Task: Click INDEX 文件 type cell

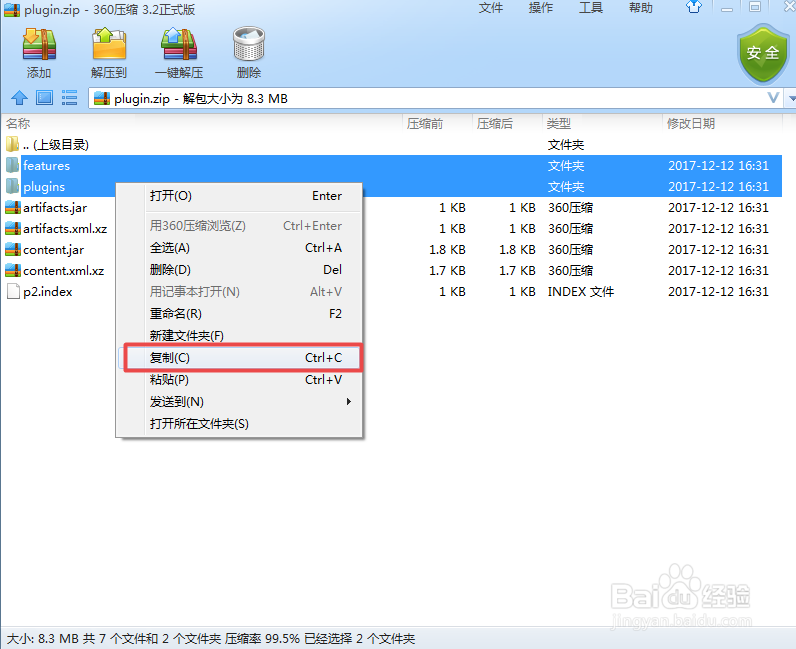Action: [x=581, y=292]
